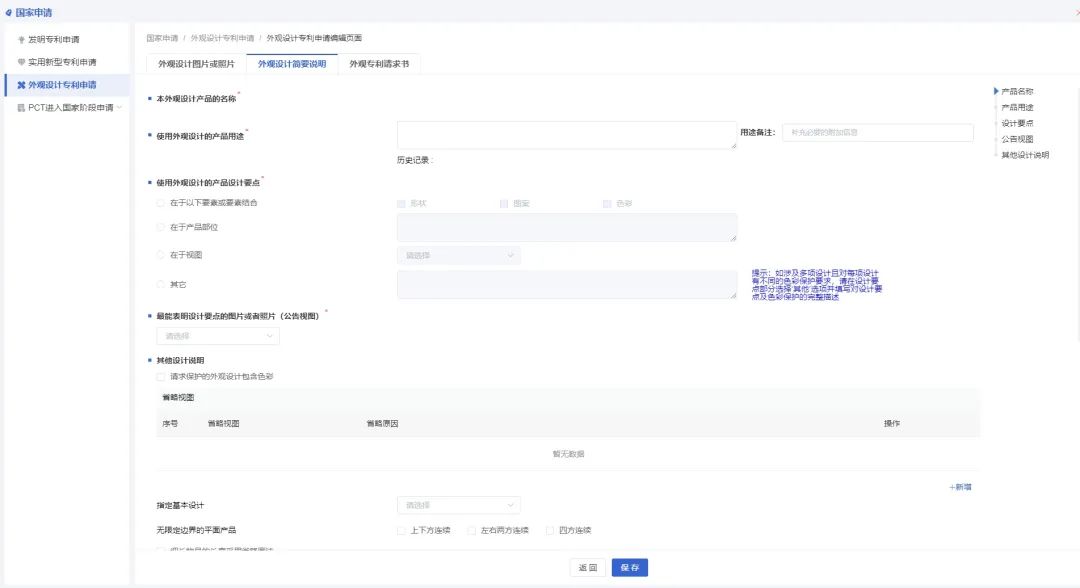The width and height of the screenshot is (1080, 588).
Task: Click the PCT进入国家阶段申请 document icon
Action: tap(22, 107)
